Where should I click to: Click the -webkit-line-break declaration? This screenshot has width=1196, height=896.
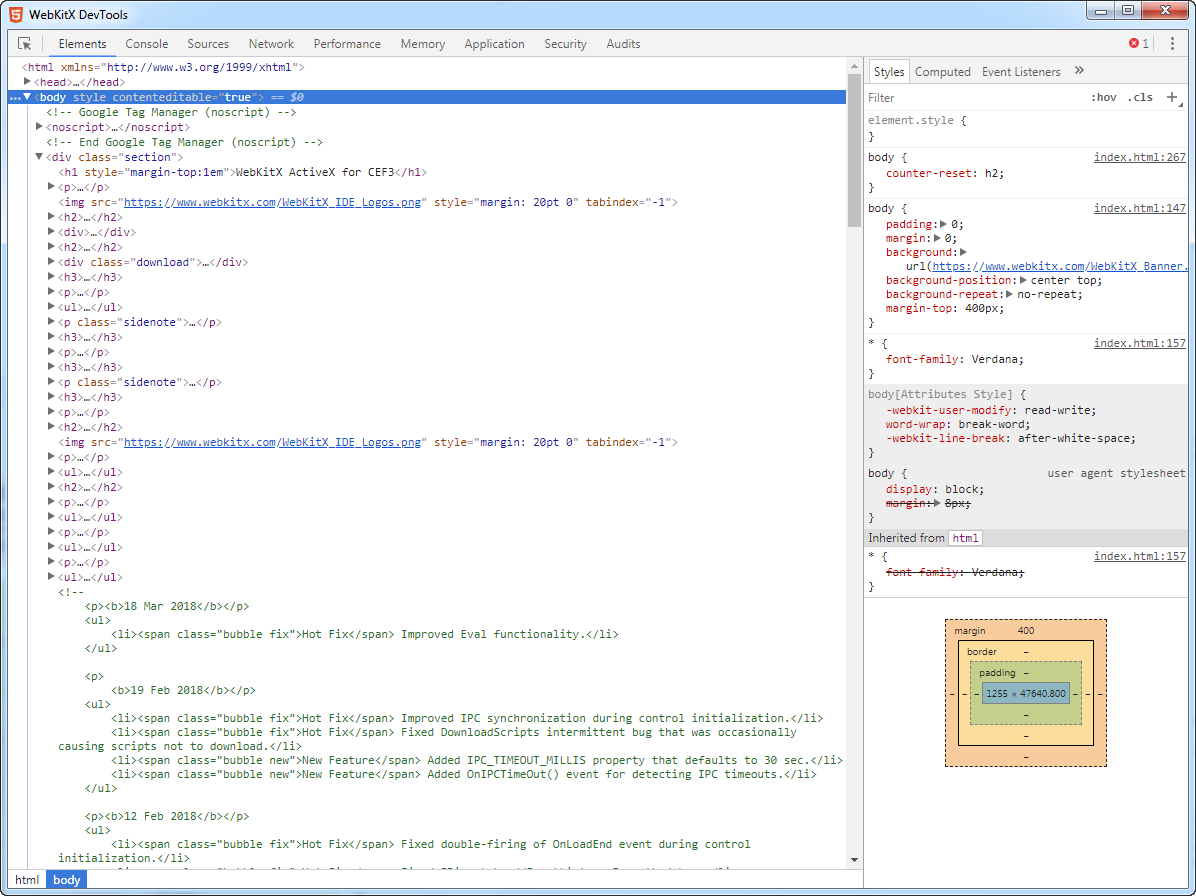click(1011, 438)
